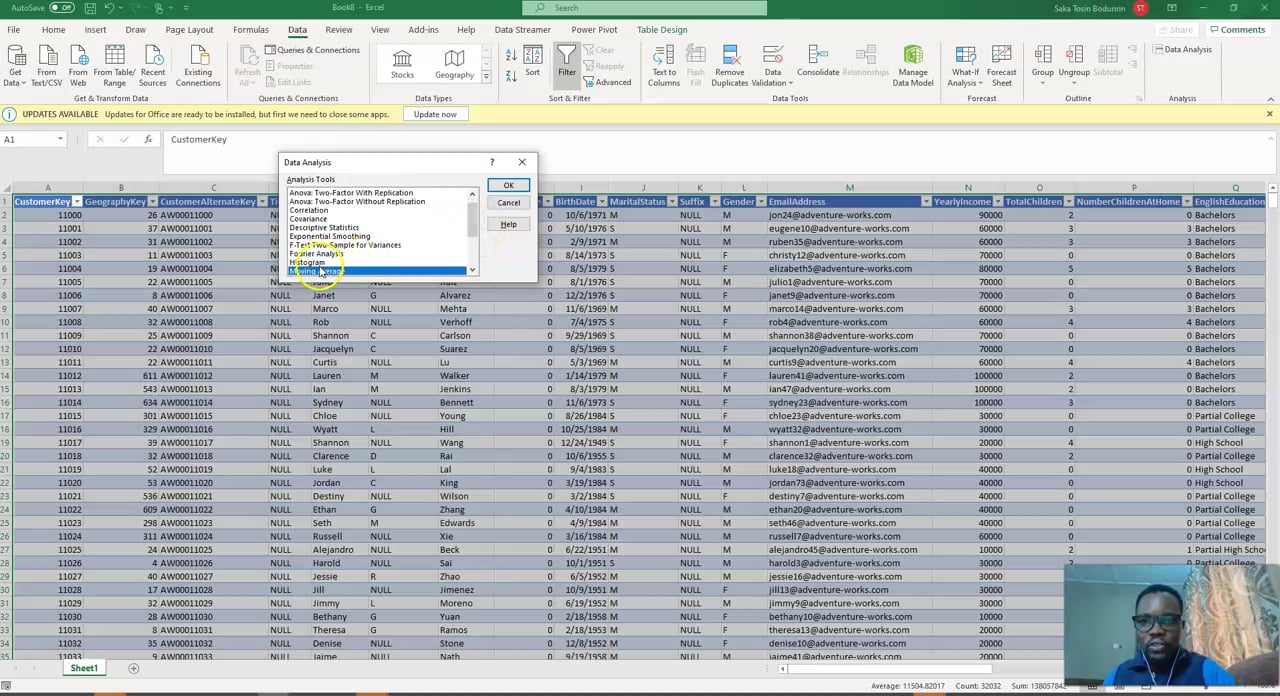The width and height of the screenshot is (1280, 696).
Task: Click OK in Data Analysis dialog
Action: (x=508, y=186)
